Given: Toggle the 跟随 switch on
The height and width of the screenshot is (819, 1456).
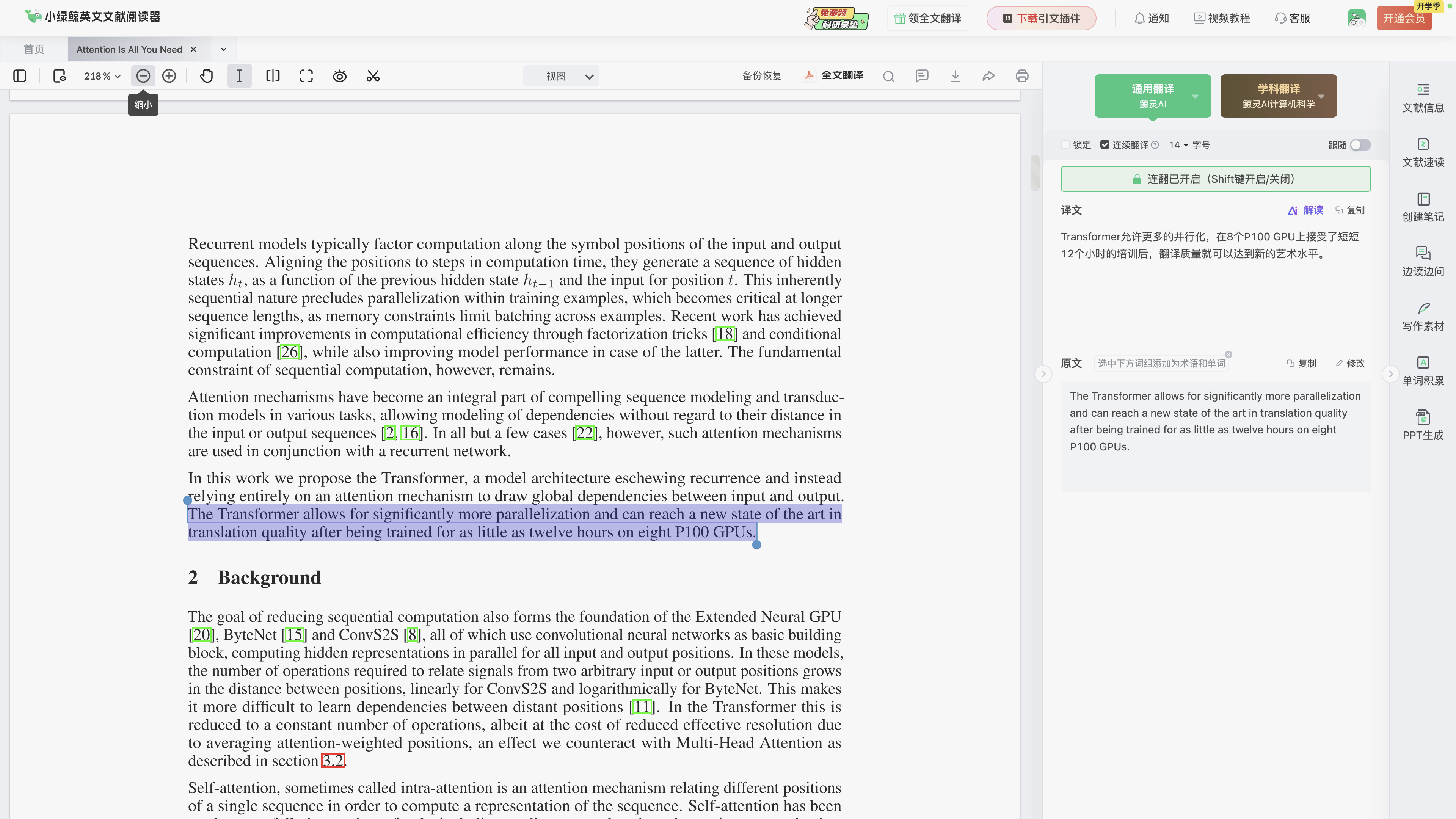Looking at the screenshot, I should (x=1360, y=145).
